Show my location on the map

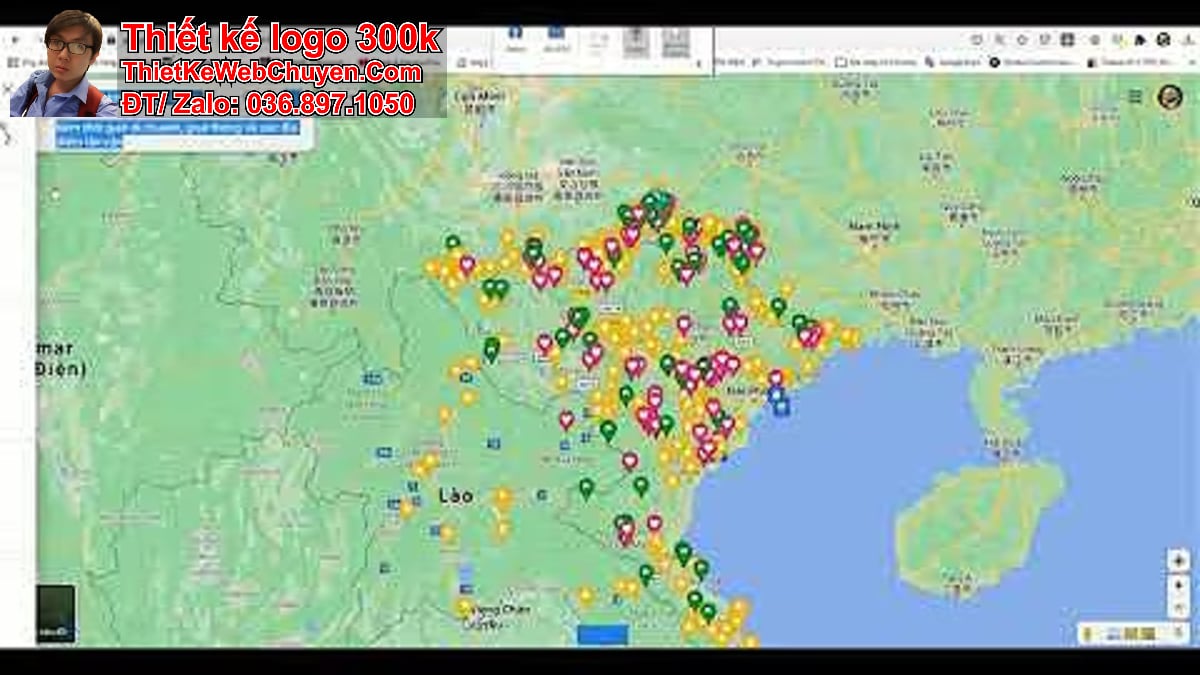click(x=1178, y=560)
